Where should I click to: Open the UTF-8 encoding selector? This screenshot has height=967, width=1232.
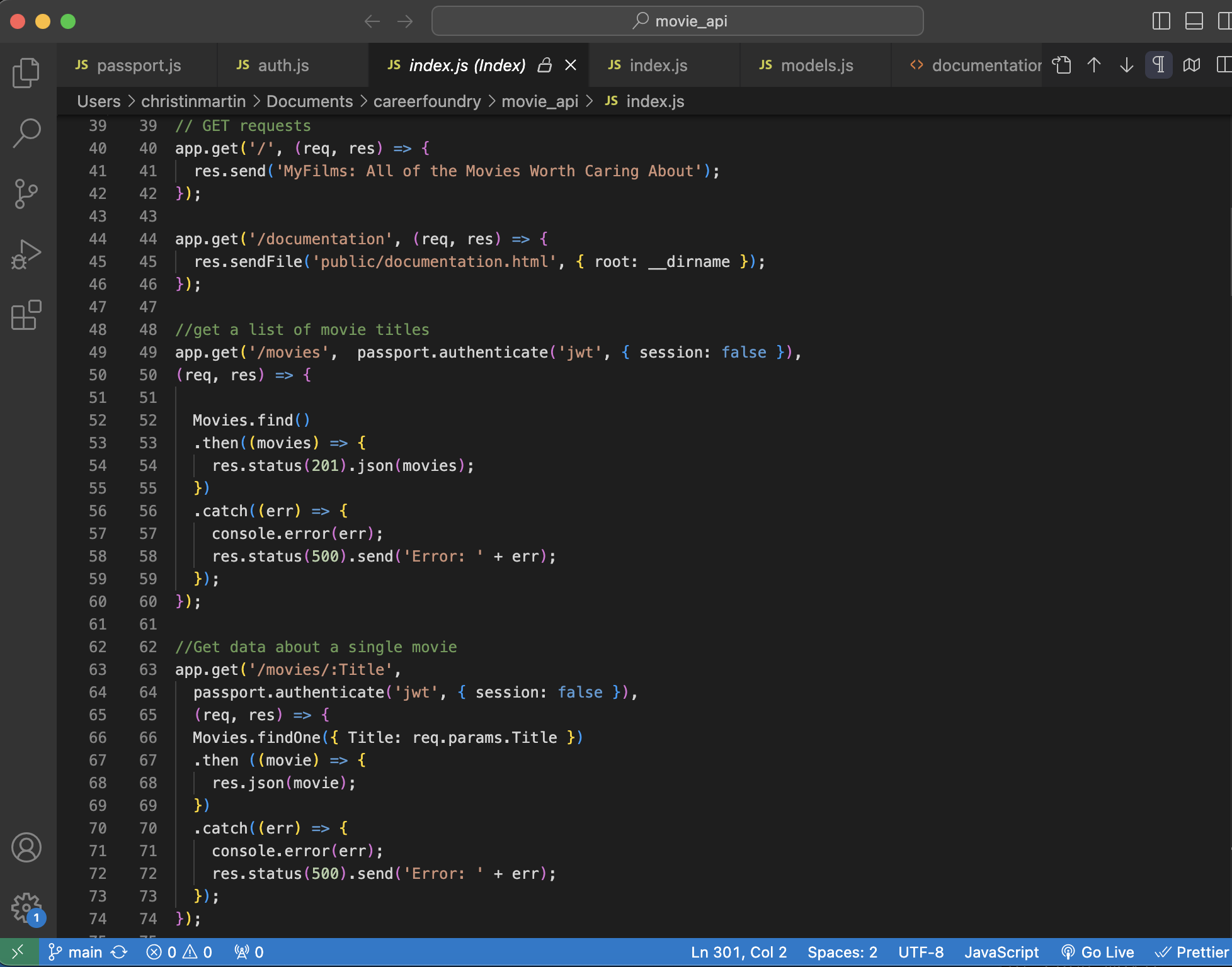point(921,952)
